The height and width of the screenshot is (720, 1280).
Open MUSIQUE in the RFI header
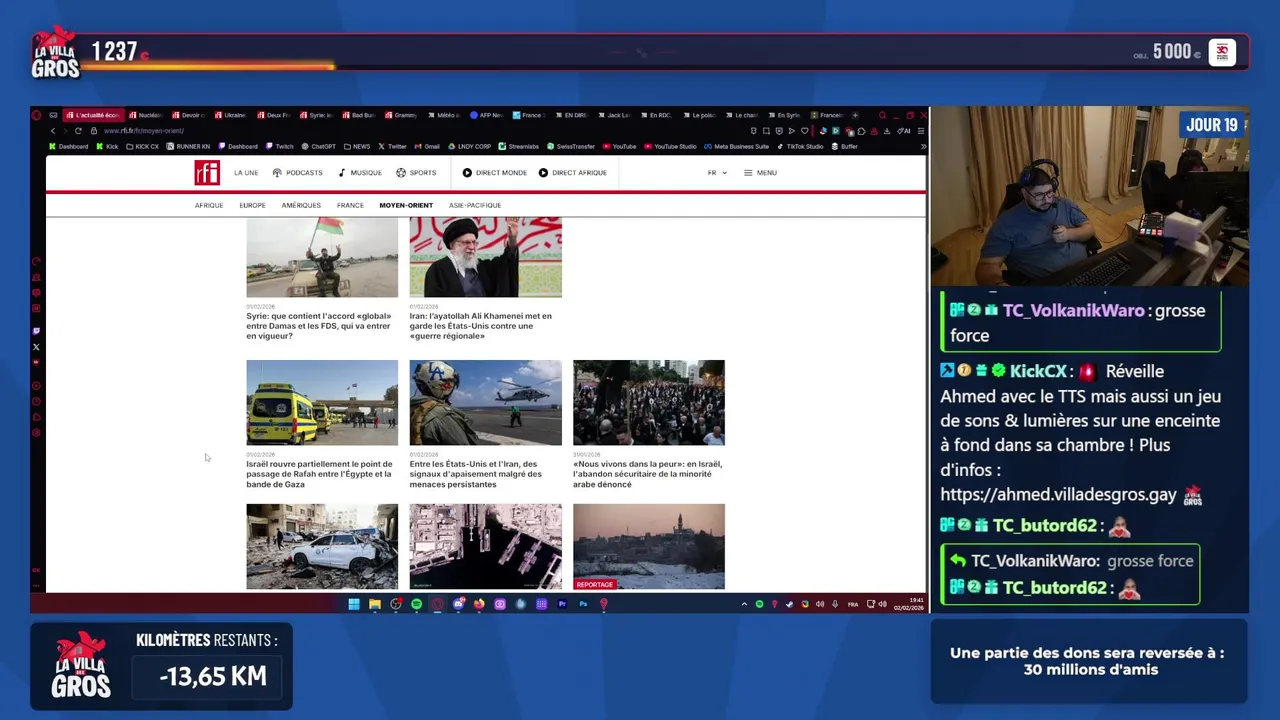pos(360,173)
